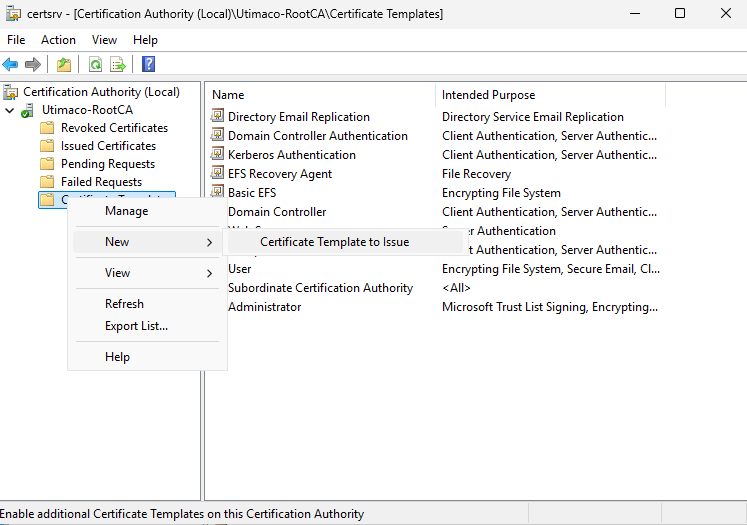Screen dimensions: 747x525
Task: Open the Pending Requests folder
Action: [x=107, y=164]
